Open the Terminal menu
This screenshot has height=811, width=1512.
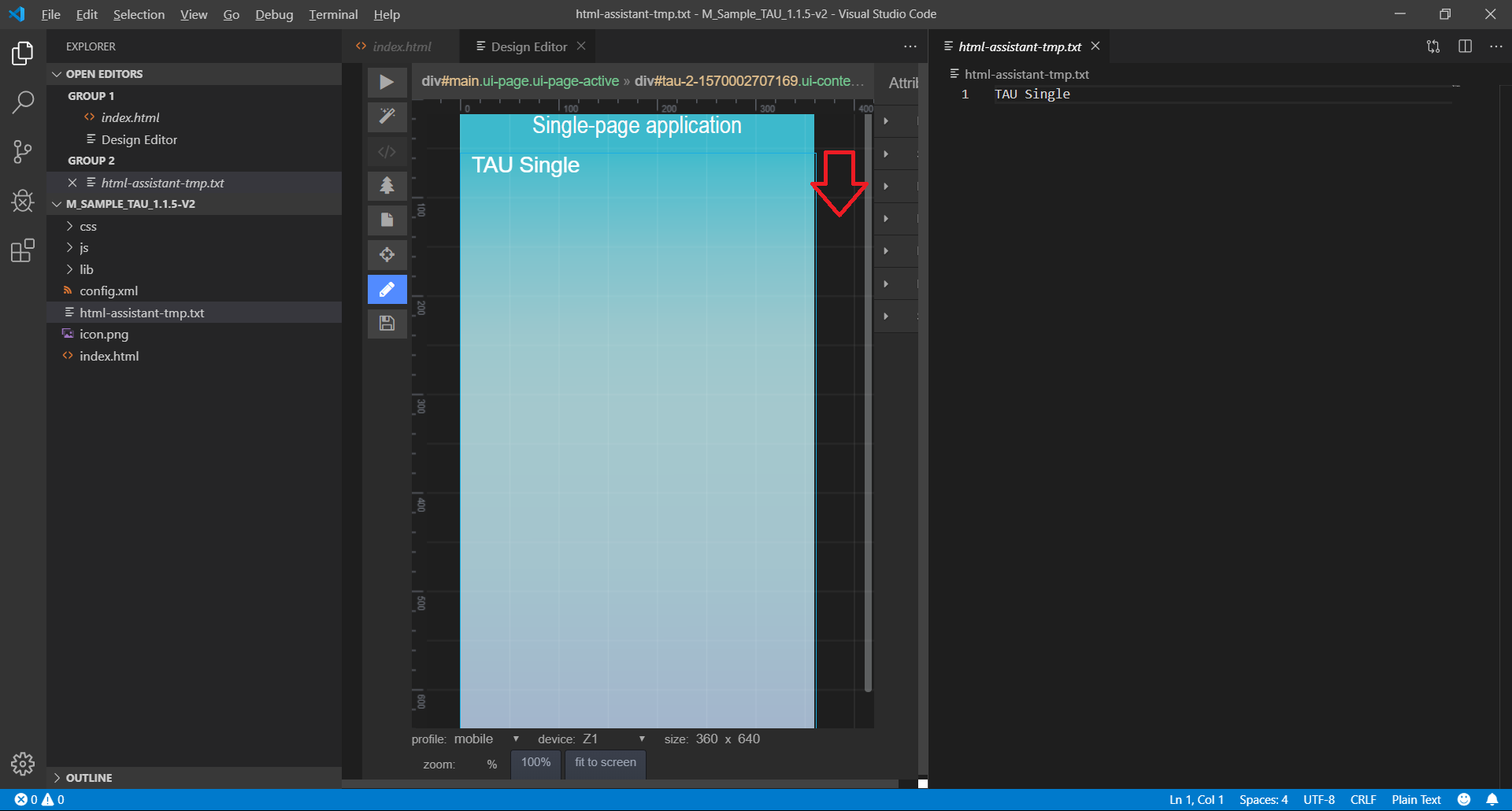coord(332,14)
